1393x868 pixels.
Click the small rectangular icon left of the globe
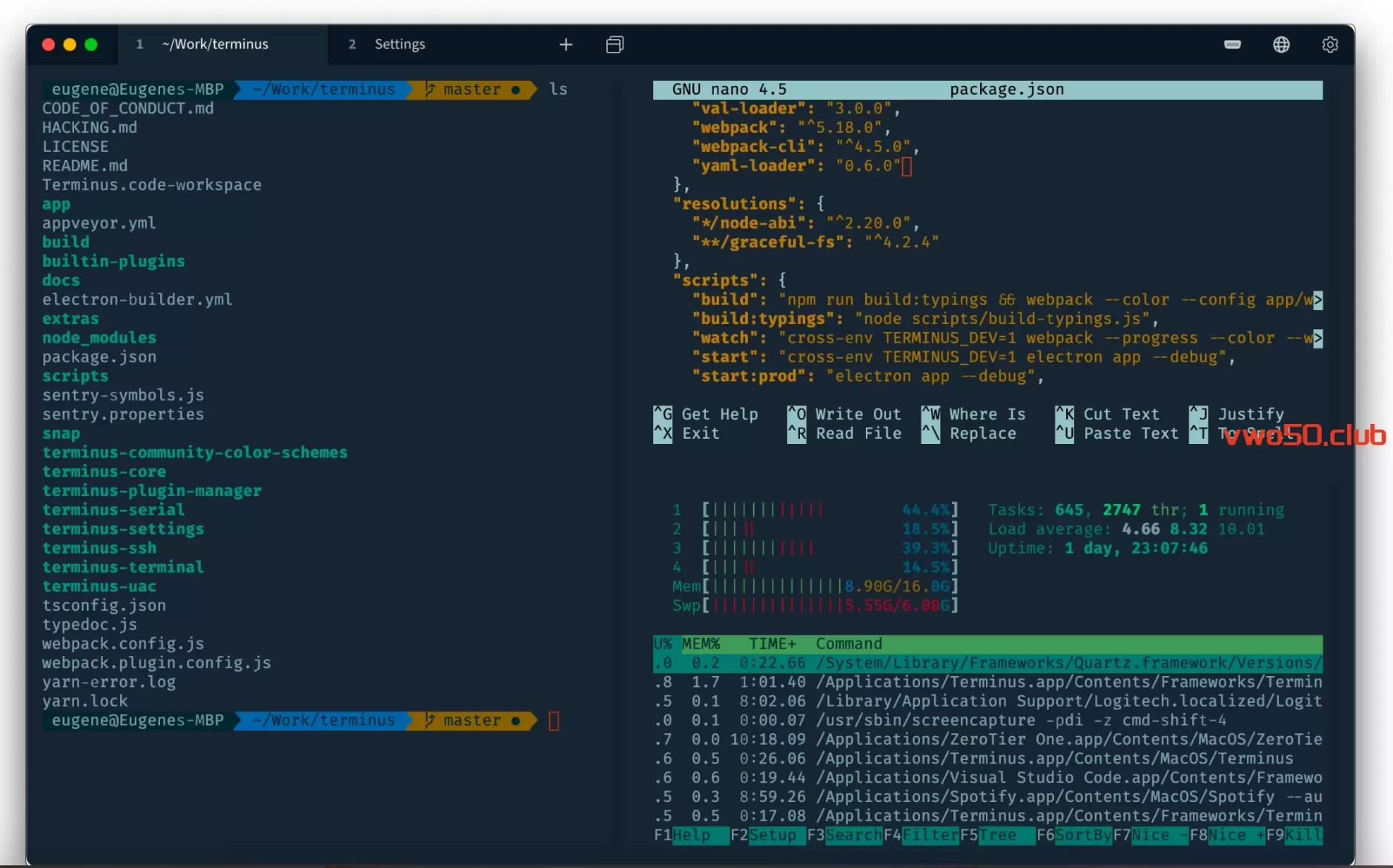click(x=1232, y=44)
